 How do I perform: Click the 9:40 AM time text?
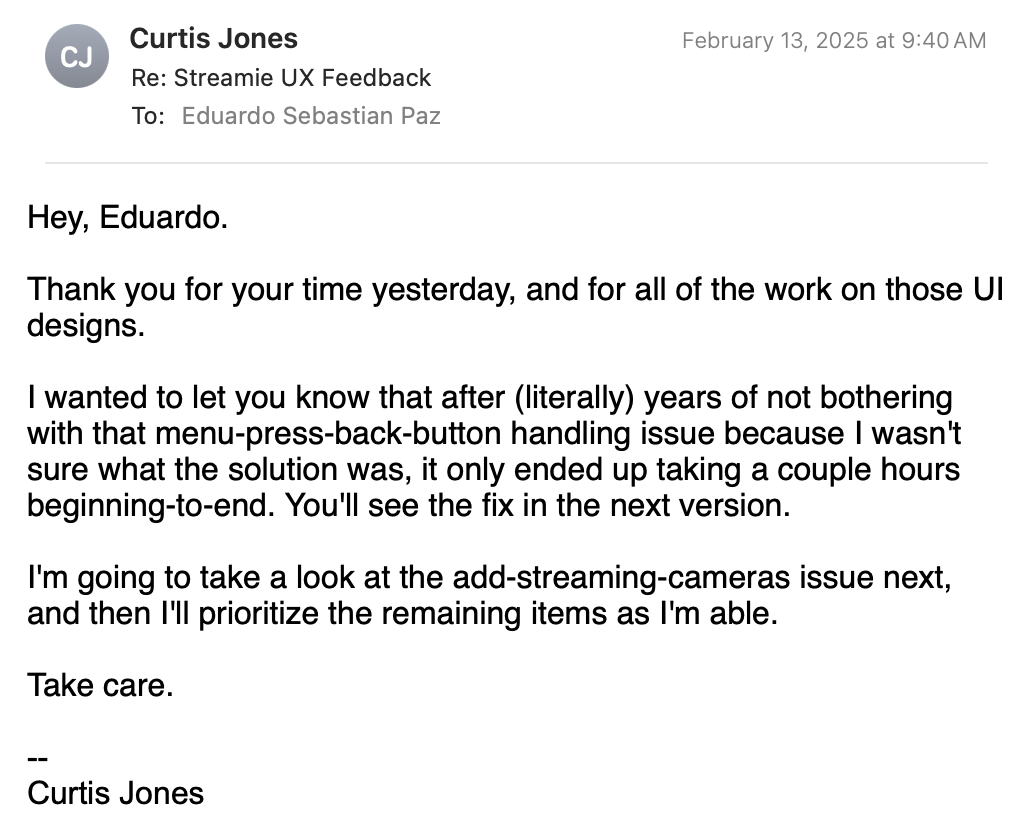[x=944, y=40]
